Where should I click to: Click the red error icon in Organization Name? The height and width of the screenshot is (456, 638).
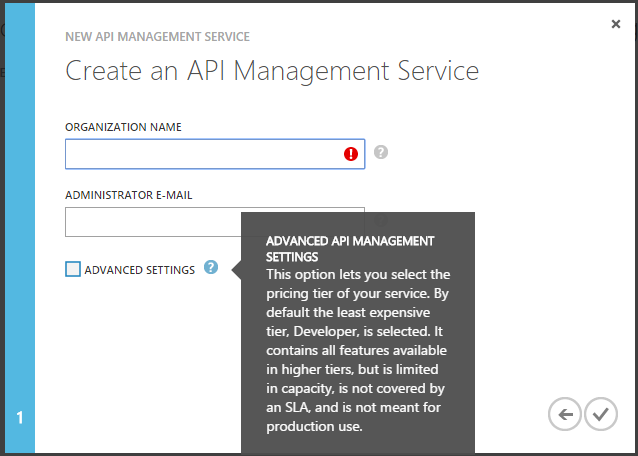point(351,154)
